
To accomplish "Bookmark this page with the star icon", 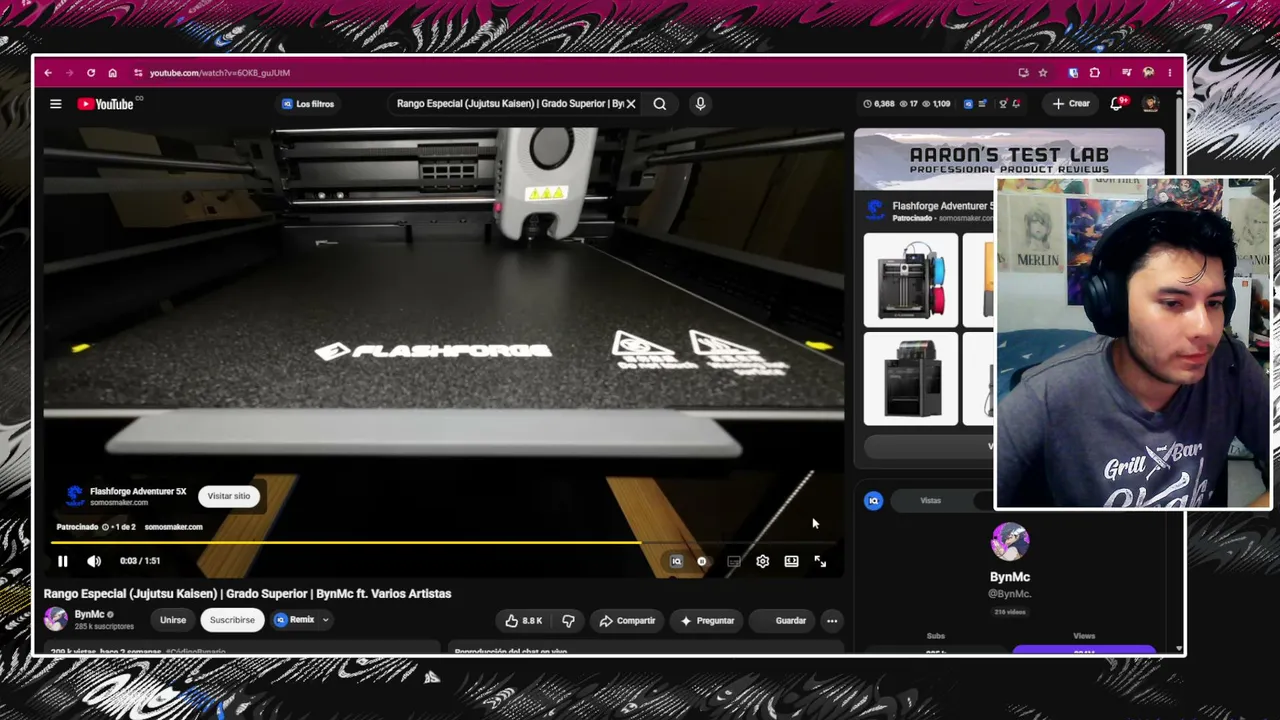I will (1043, 73).
